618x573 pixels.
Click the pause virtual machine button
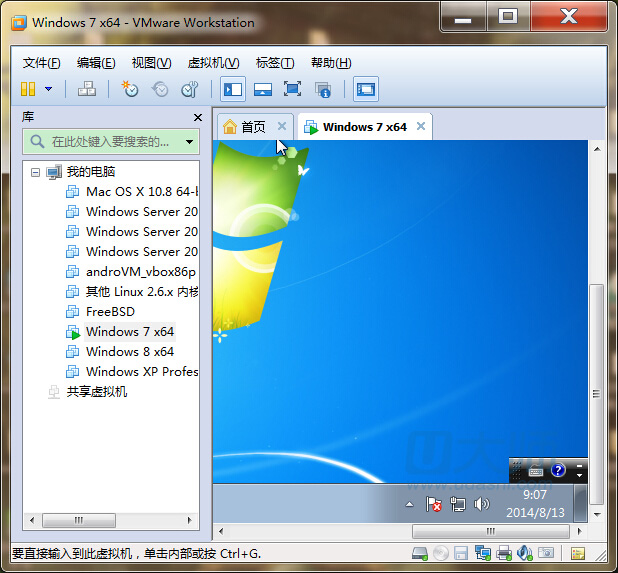28,89
